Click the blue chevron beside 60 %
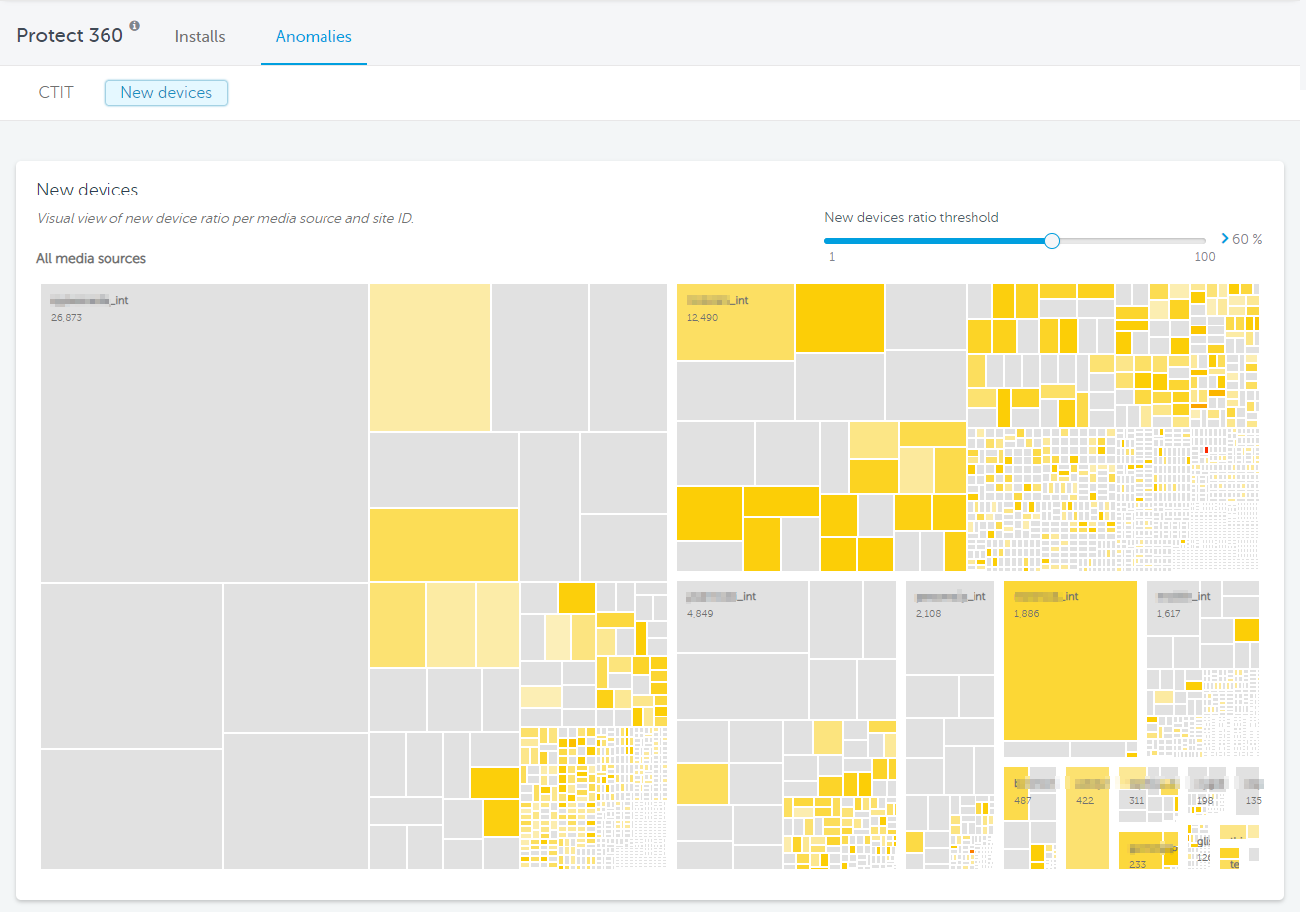This screenshot has width=1306, height=919. tap(1225, 239)
